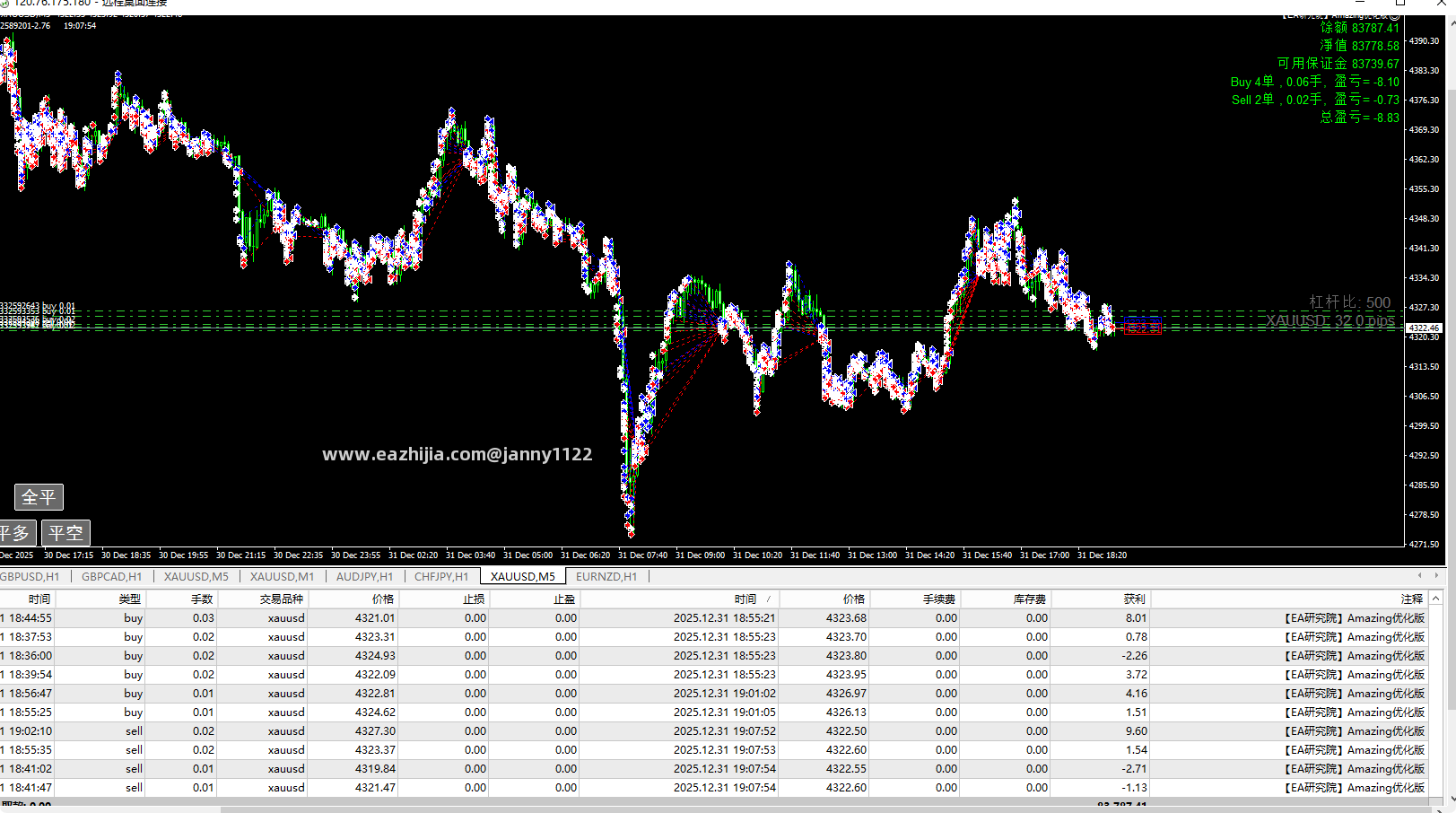
Task: Switch to the GBPUSD,H1 chart tab
Action: tap(30, 576)
